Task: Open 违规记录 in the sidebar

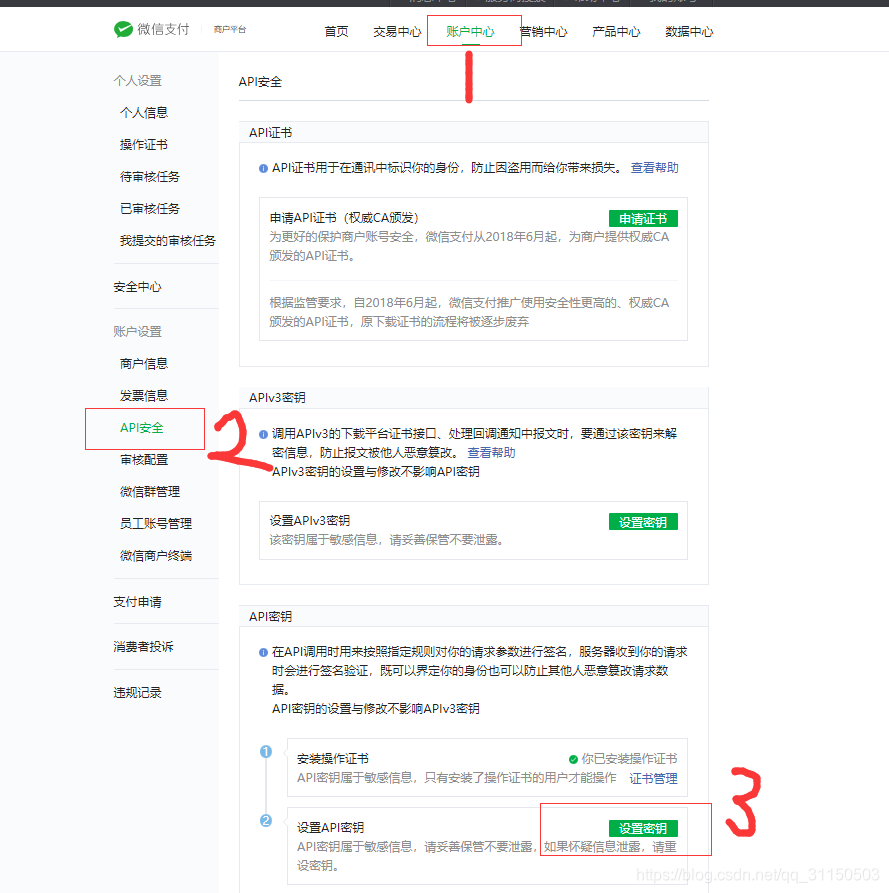Action: (x=137, y=693)
